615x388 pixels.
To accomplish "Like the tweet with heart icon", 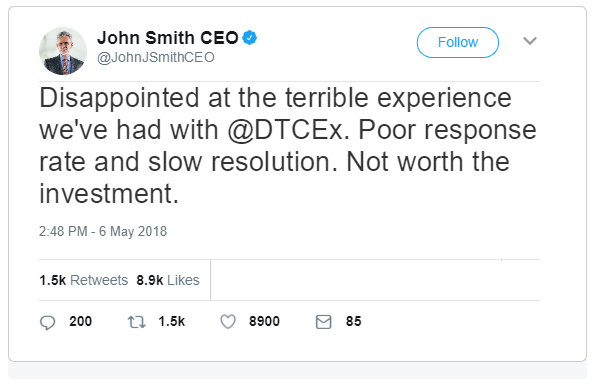I will pyautogui.click(x=228, y=322).
